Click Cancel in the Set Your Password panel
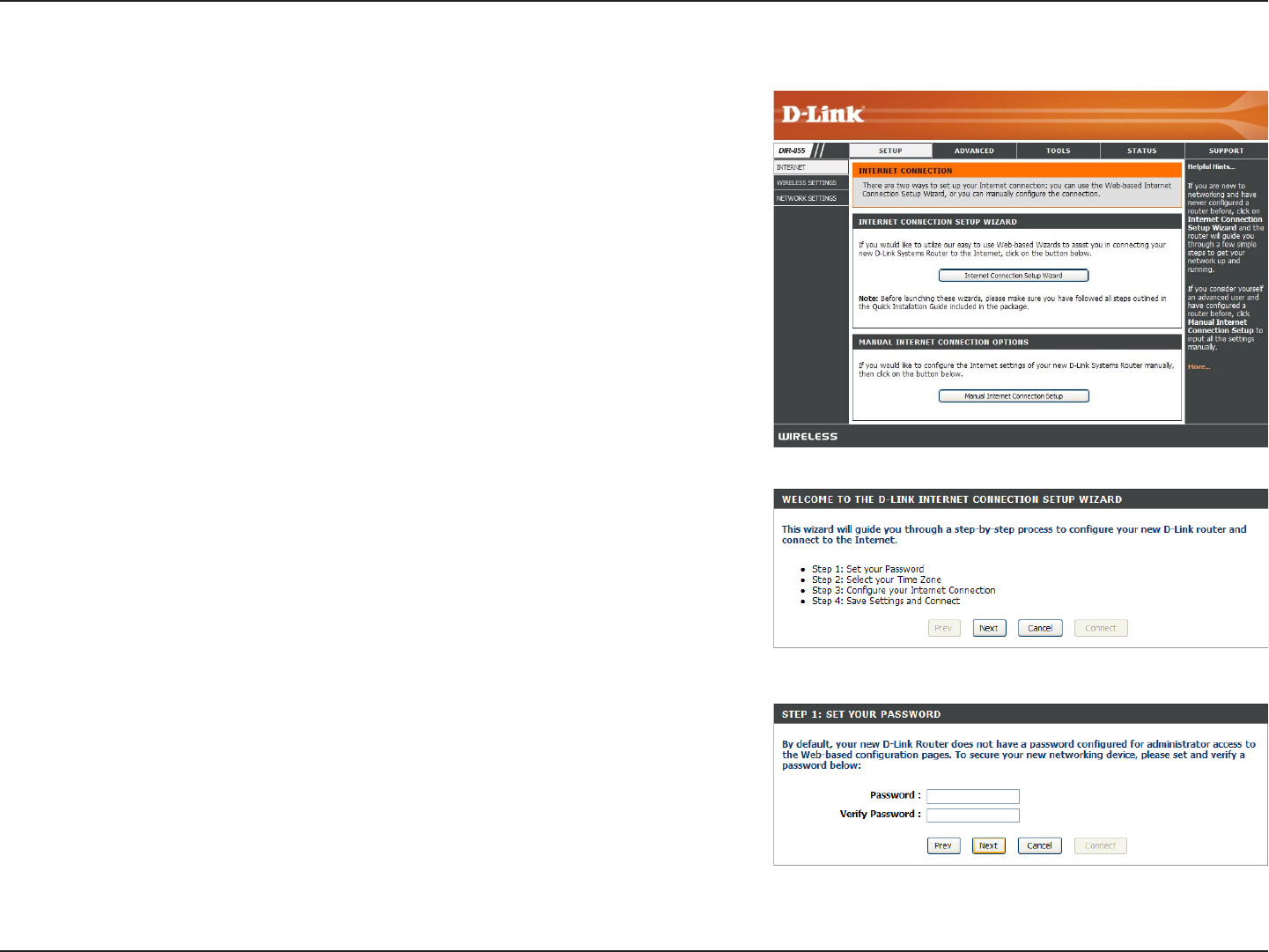 point(1040,845)
